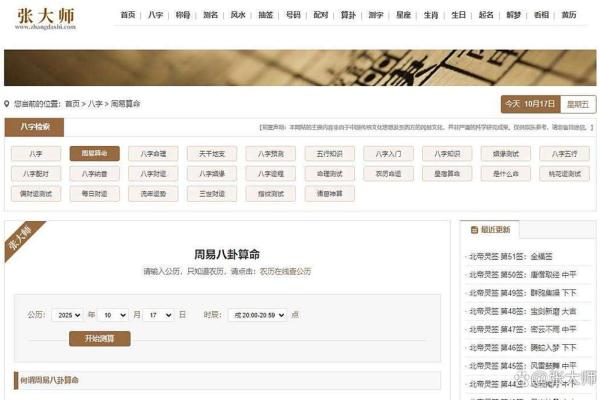Open 配对 in top navigation

click(x=321, y=15)
